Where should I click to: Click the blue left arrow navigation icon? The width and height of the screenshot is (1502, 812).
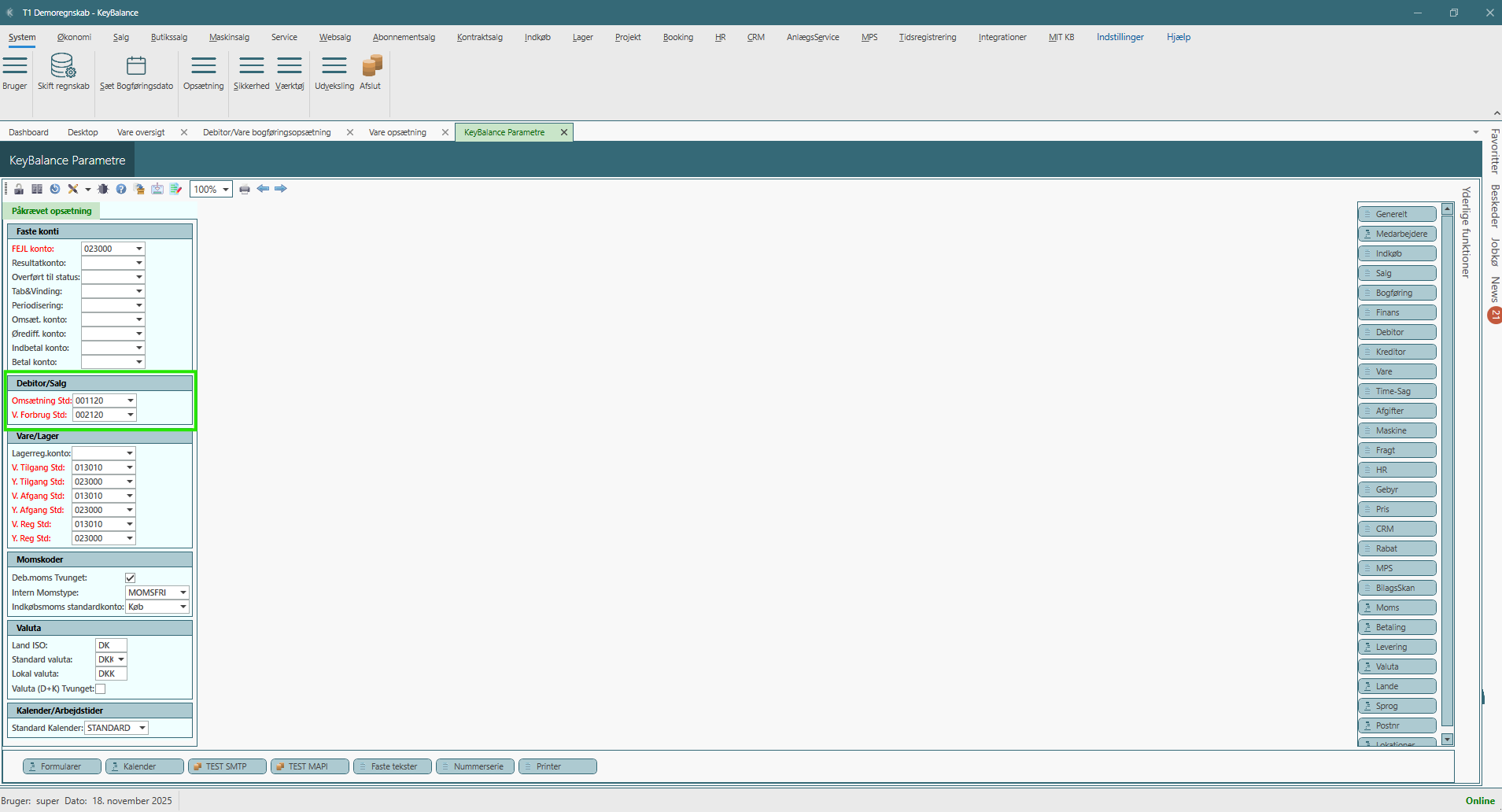[x=263, y=189]
